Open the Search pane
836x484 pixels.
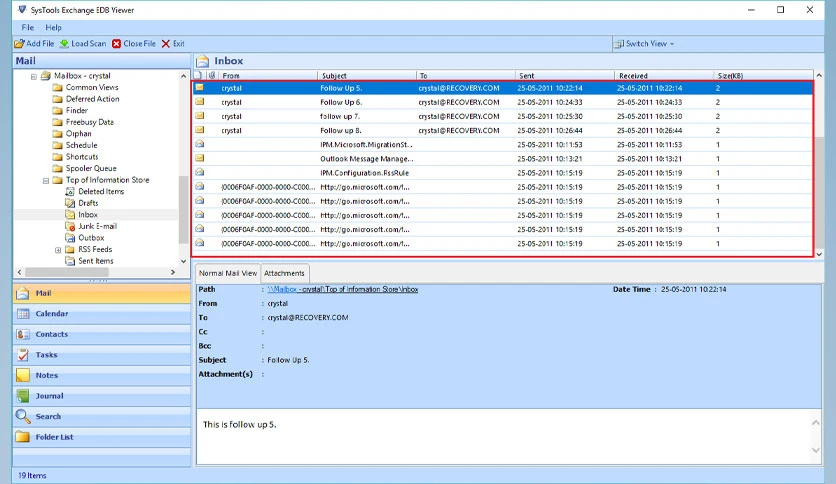pos(101,416)
